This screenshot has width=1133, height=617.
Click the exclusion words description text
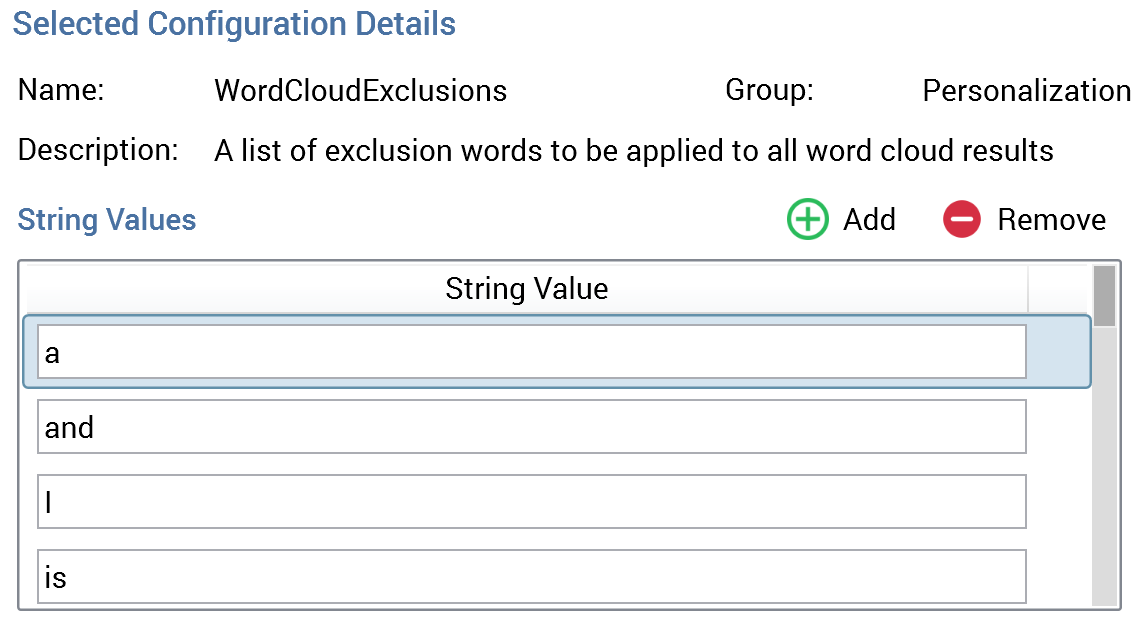pyautogui.click(x=634, y=152)
